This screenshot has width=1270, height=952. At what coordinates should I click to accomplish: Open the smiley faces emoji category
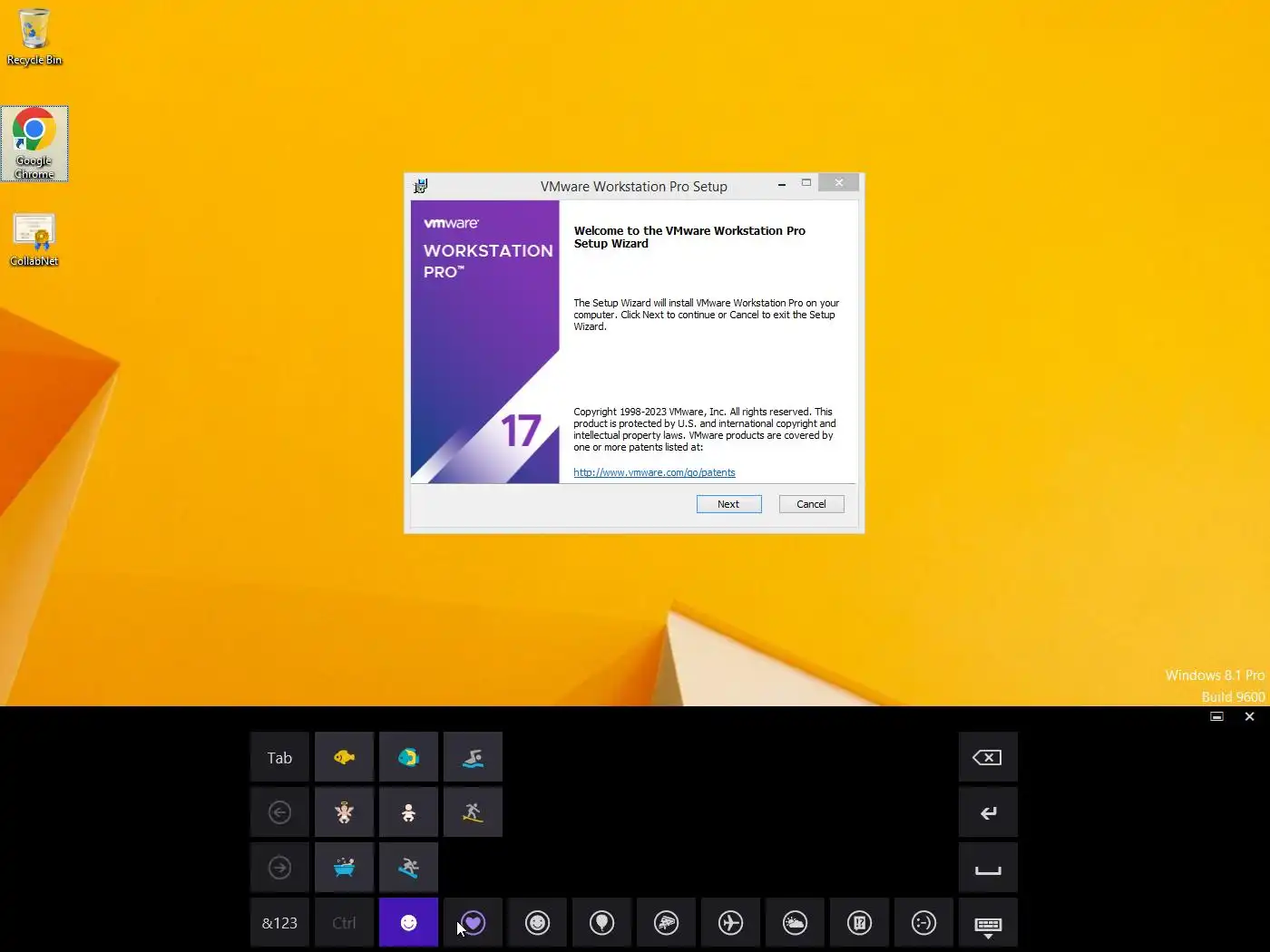[537, 923]
